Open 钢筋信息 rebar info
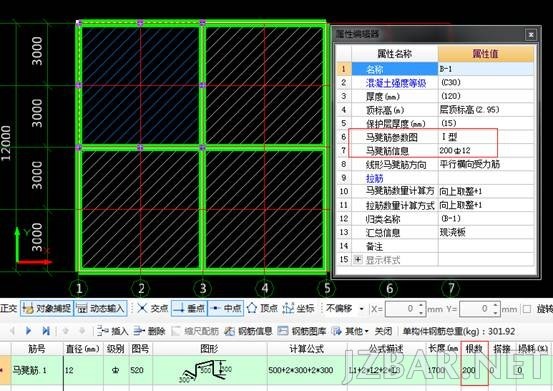The height and width of the screenshot is (391, 553). pyautogui.click(x=248, y=331)
